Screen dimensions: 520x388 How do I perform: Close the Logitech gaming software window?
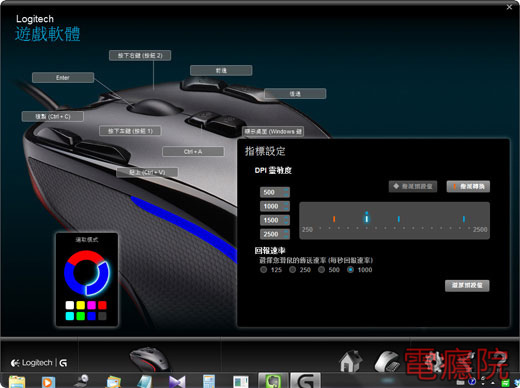509,7
